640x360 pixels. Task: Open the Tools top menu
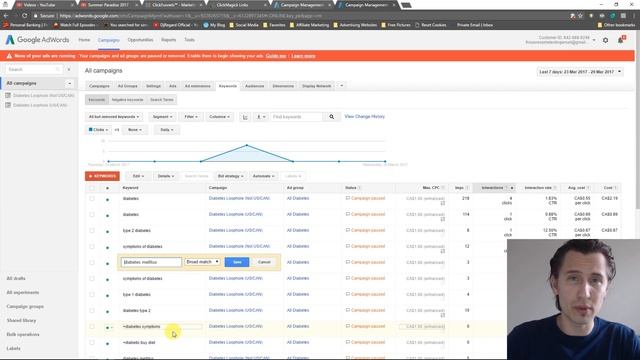pos(189,40)
